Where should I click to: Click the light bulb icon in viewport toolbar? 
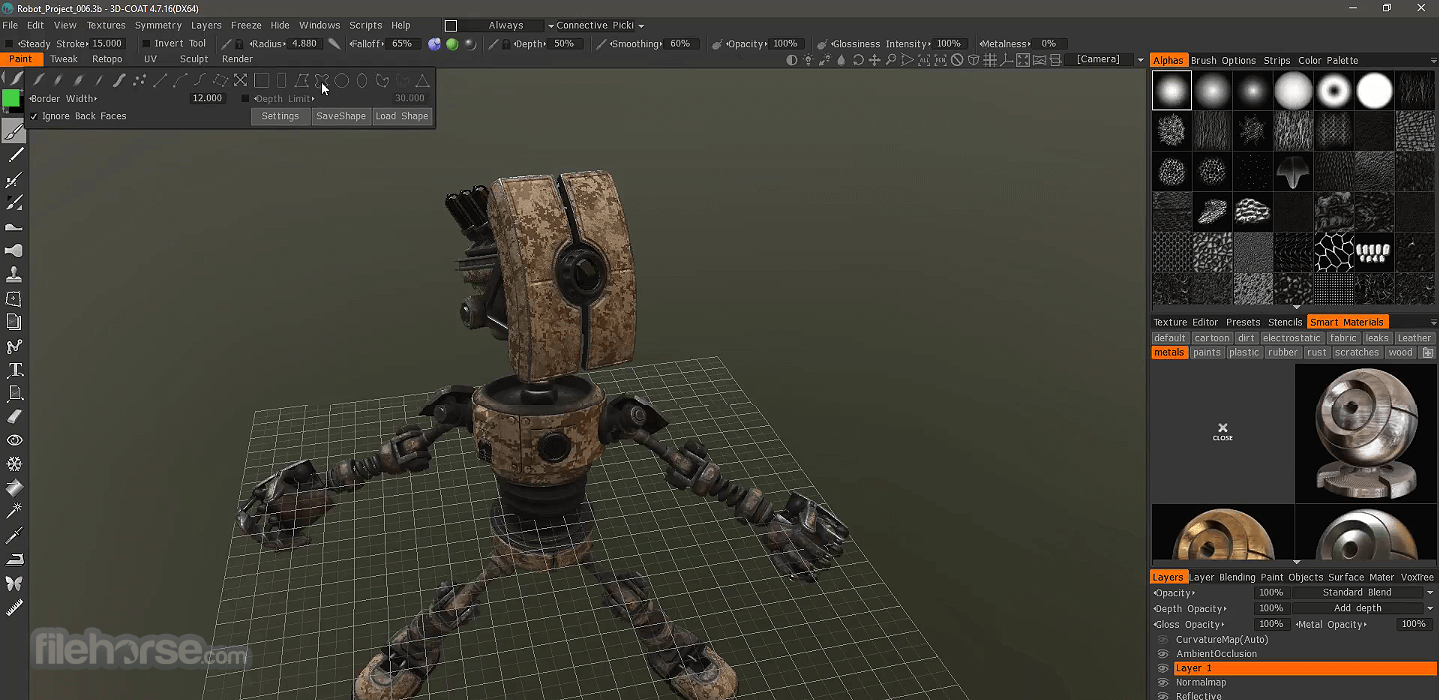[808, 60]
